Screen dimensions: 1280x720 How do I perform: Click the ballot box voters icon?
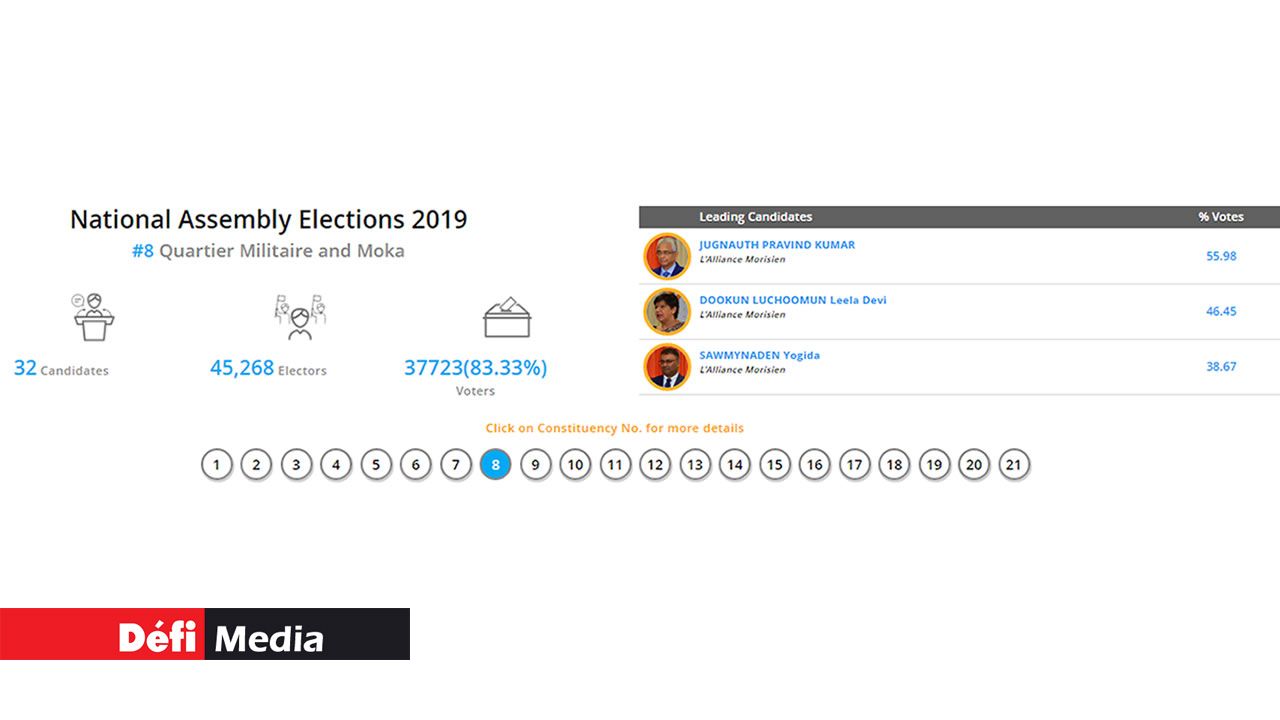pyautogui.click(x=507, y=317)
